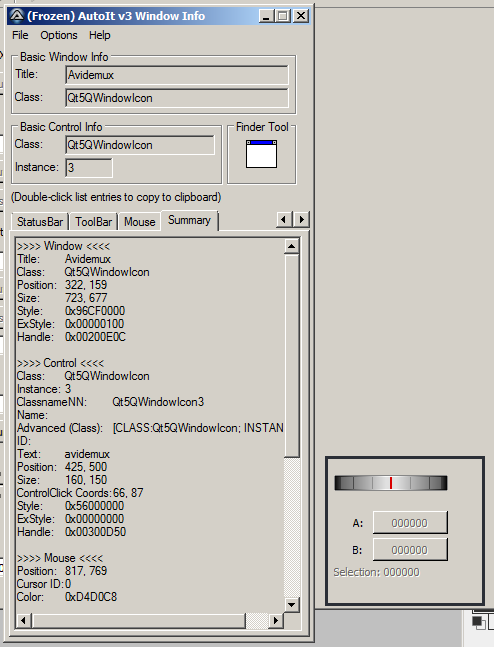Click the 'Color: 0xD4D0C8' summary line

[x=67, y=597]
